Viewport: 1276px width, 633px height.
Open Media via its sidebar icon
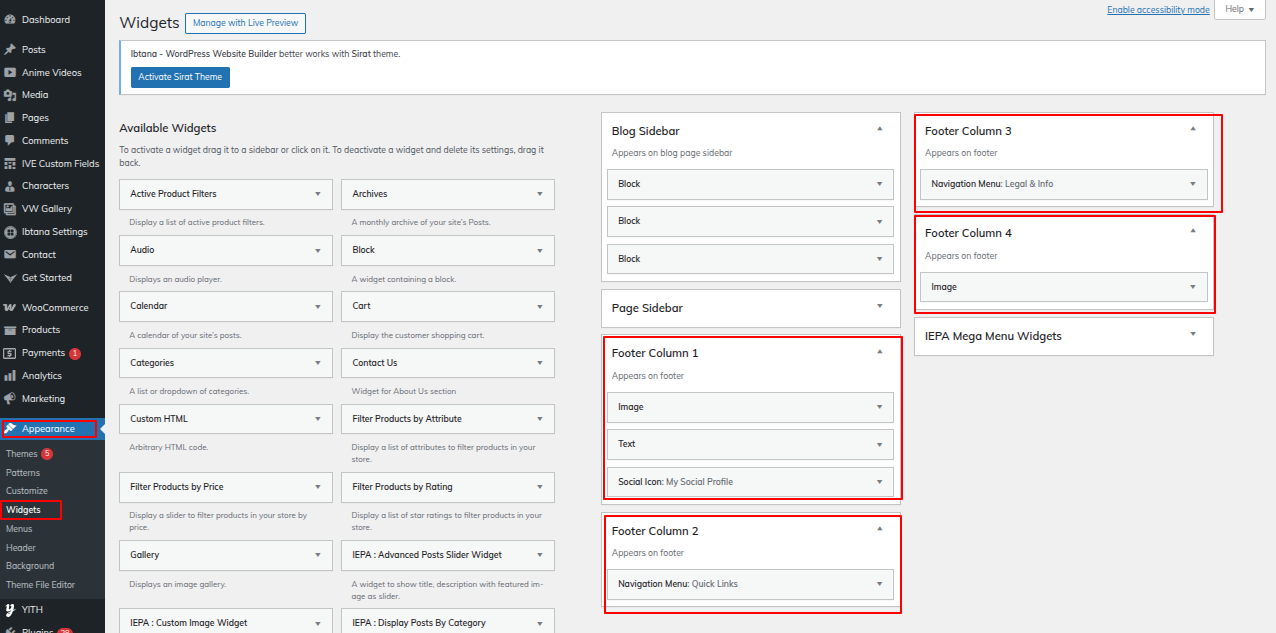point(10,95)
